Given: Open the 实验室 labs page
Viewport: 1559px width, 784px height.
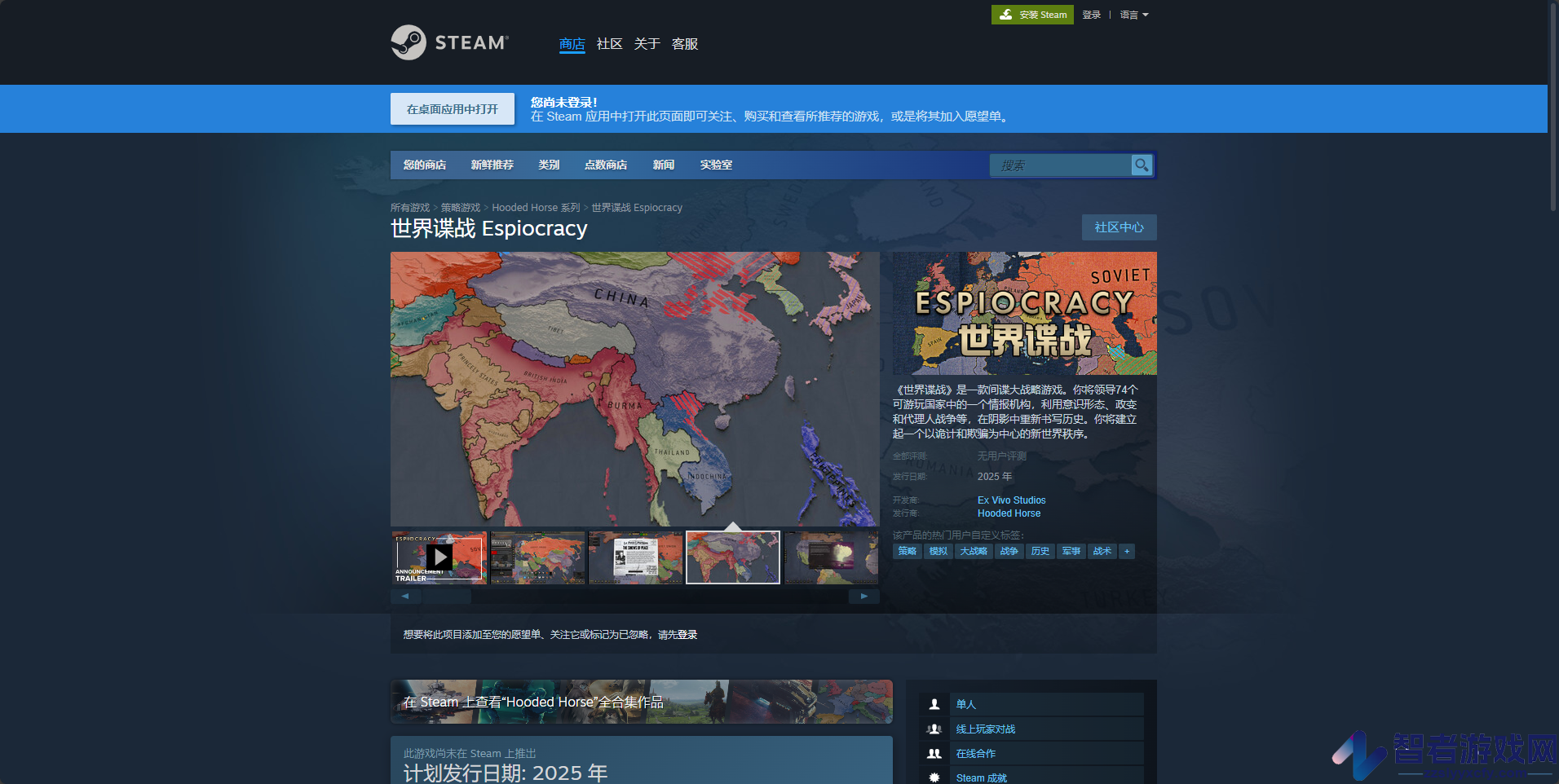Looking at the screenshot, I should click(x=716, y=165).
